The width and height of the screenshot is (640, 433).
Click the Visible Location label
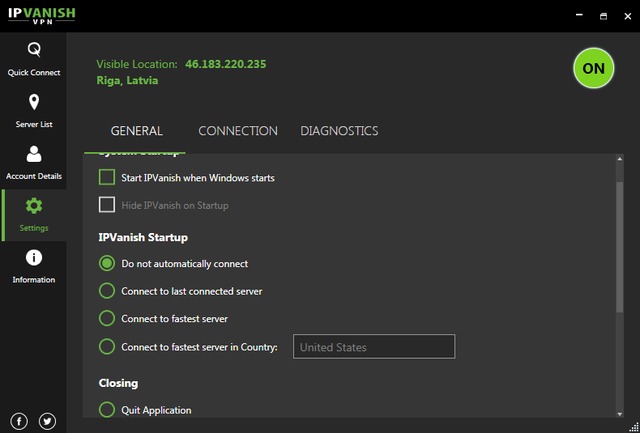pyautogui.click(x=137, y=64)
